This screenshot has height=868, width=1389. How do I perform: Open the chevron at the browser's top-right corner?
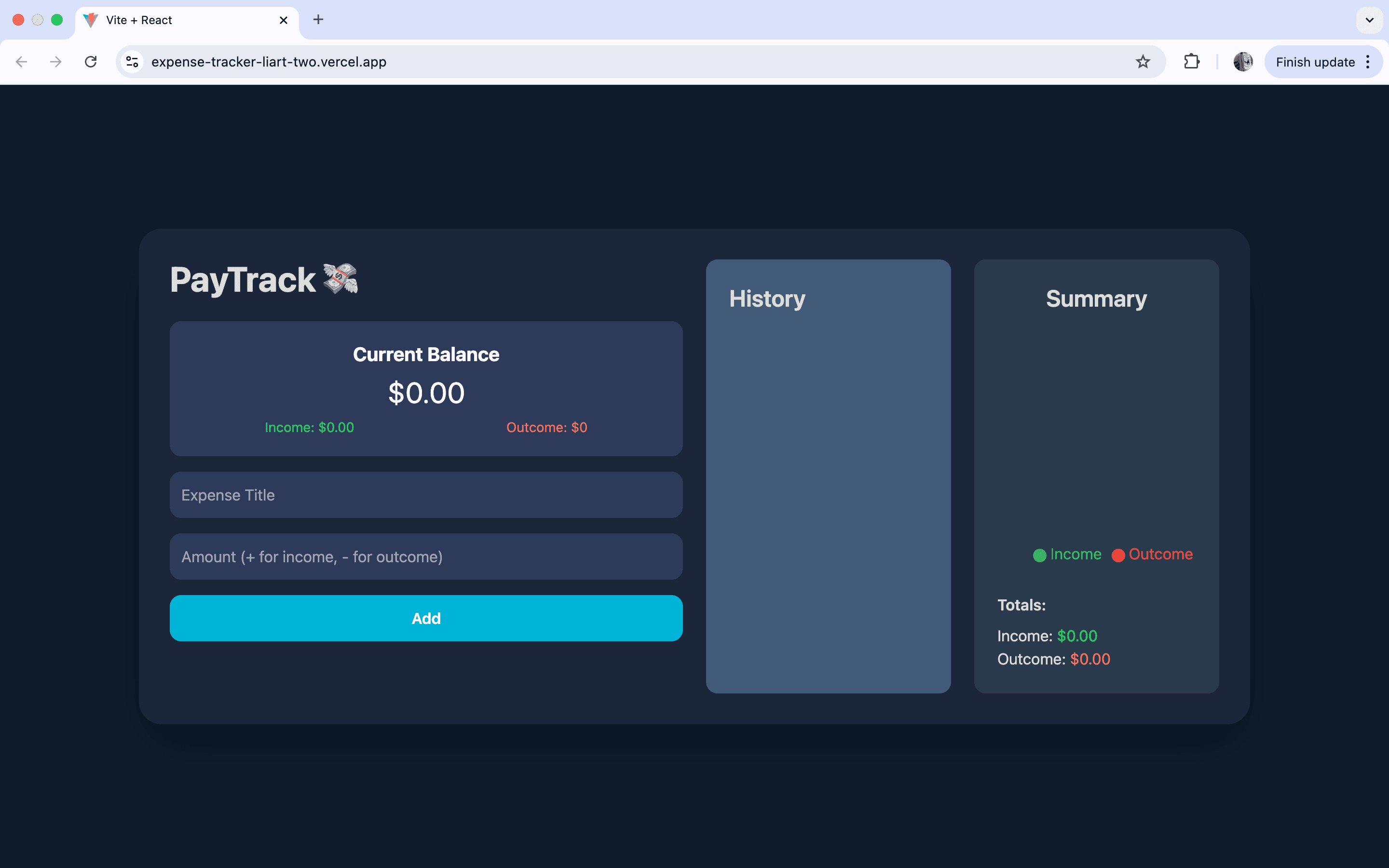tap(1370, 20)
